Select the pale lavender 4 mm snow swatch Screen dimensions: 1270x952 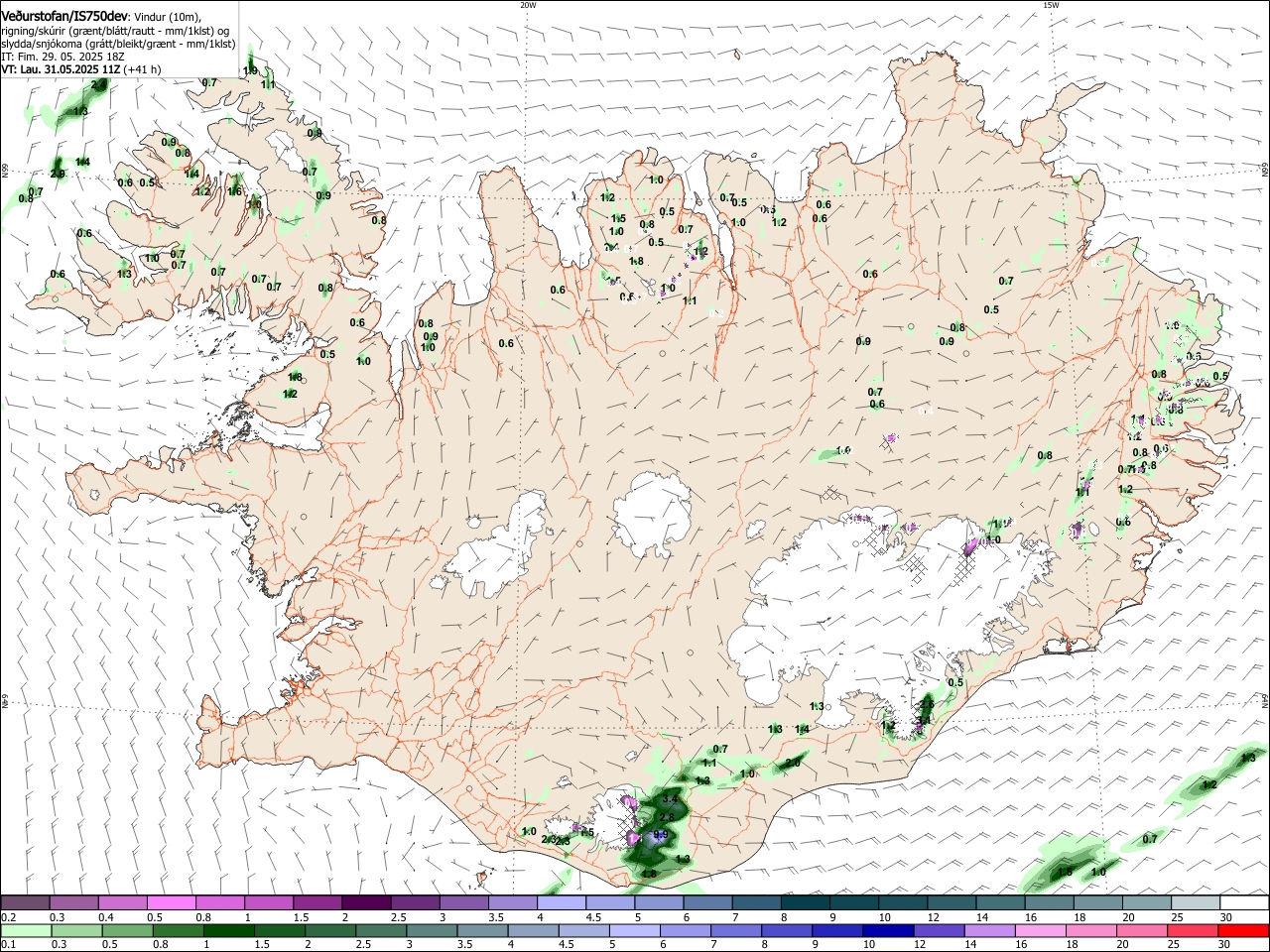click(x=562, y=902)
